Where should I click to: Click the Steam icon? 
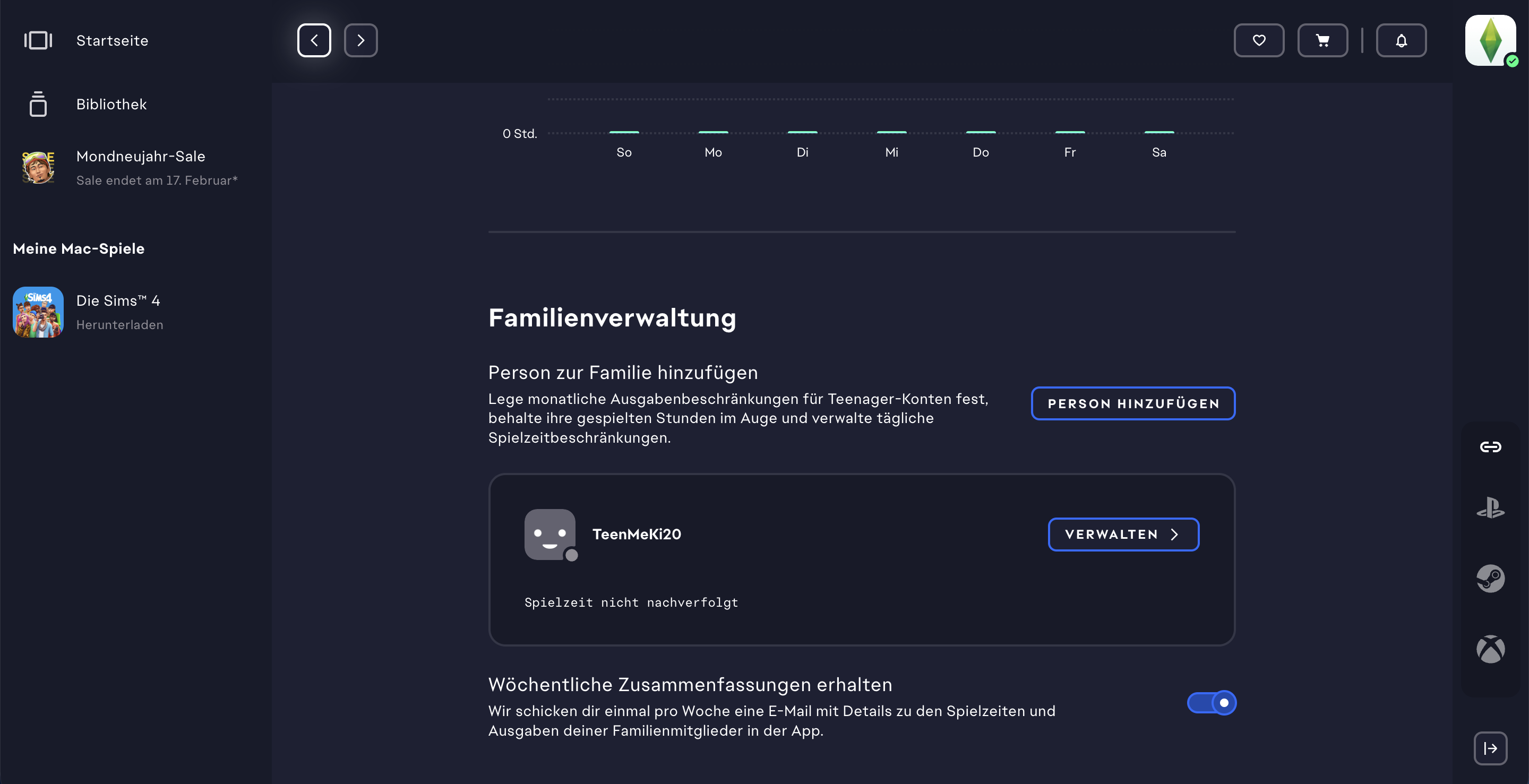pos(1490,578)
